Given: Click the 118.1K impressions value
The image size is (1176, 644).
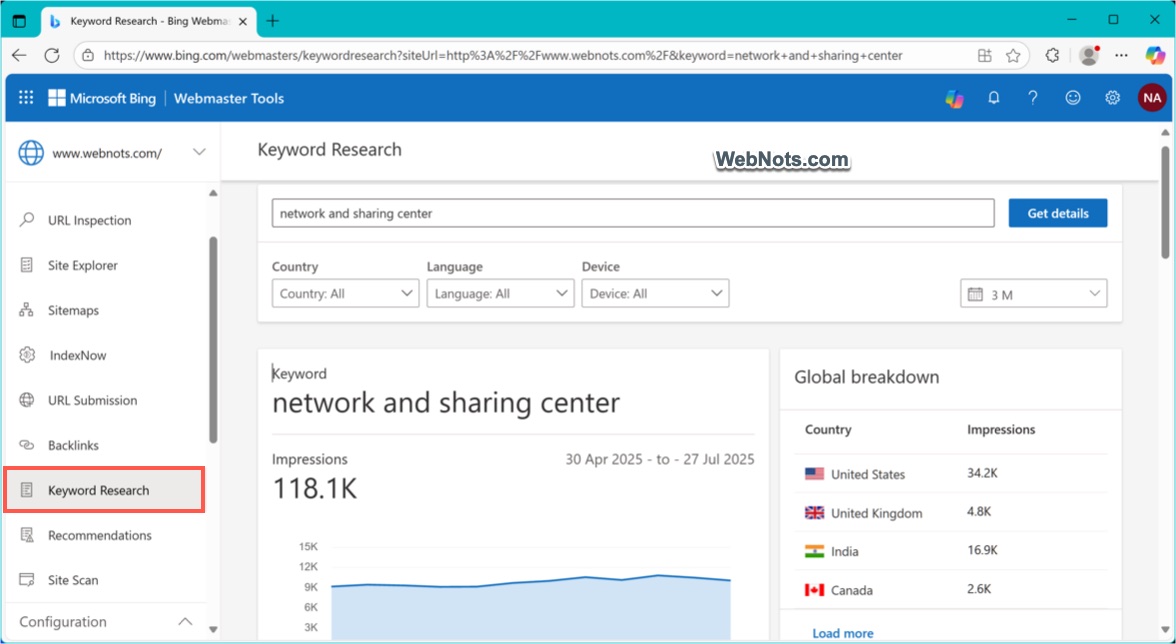Looking at the screenshot, I should 314,489.
